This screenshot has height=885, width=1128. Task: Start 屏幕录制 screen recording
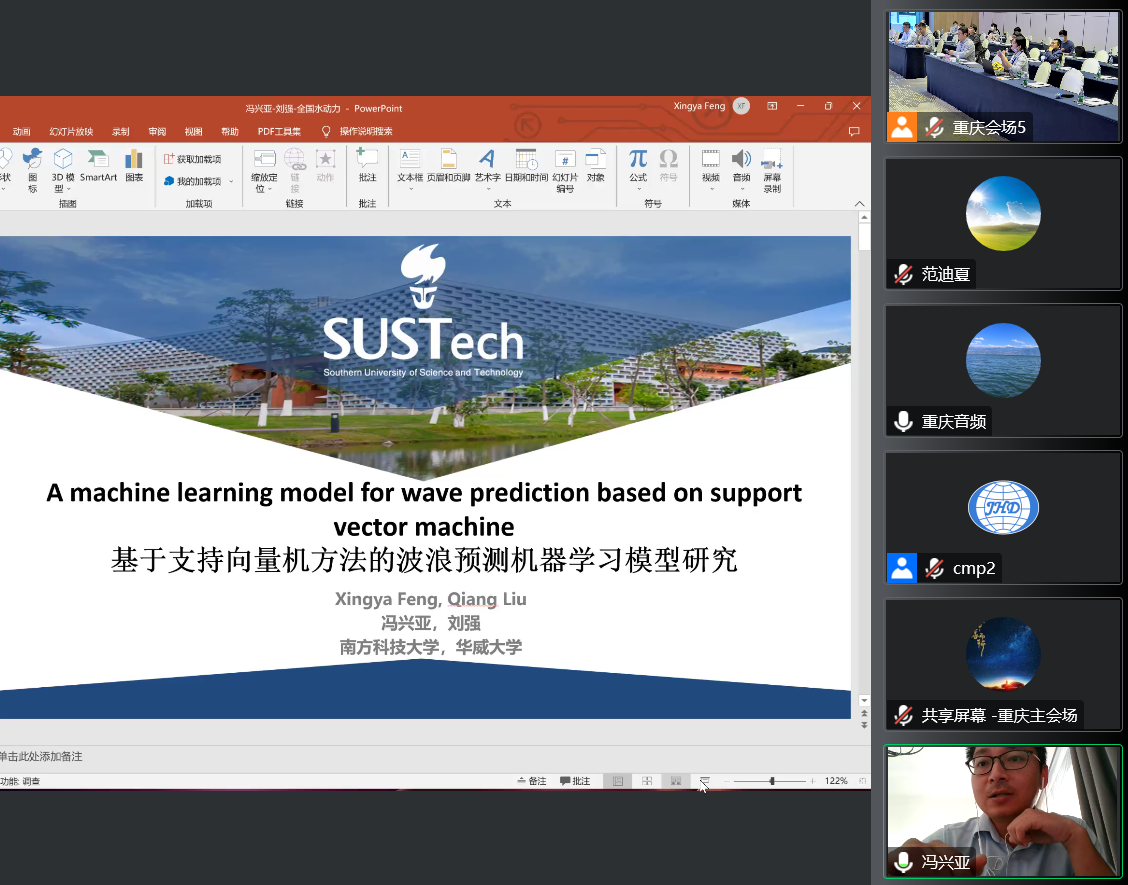coord(773,171)
